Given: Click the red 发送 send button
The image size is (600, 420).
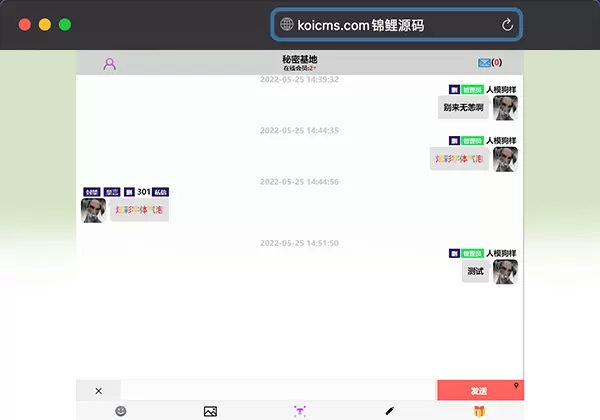Looking at the screenshot, I should 480,391.
